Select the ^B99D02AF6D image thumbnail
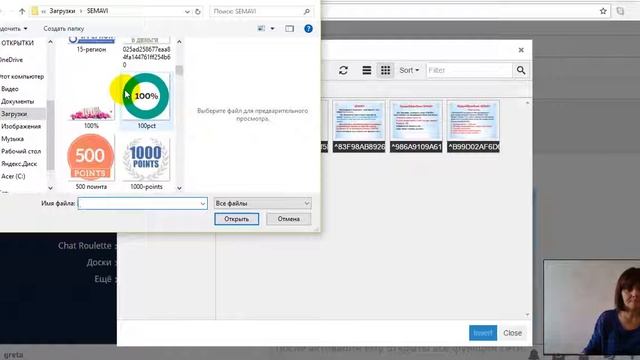The height and width of the screenshot is (360, 640). coord(473,126)
